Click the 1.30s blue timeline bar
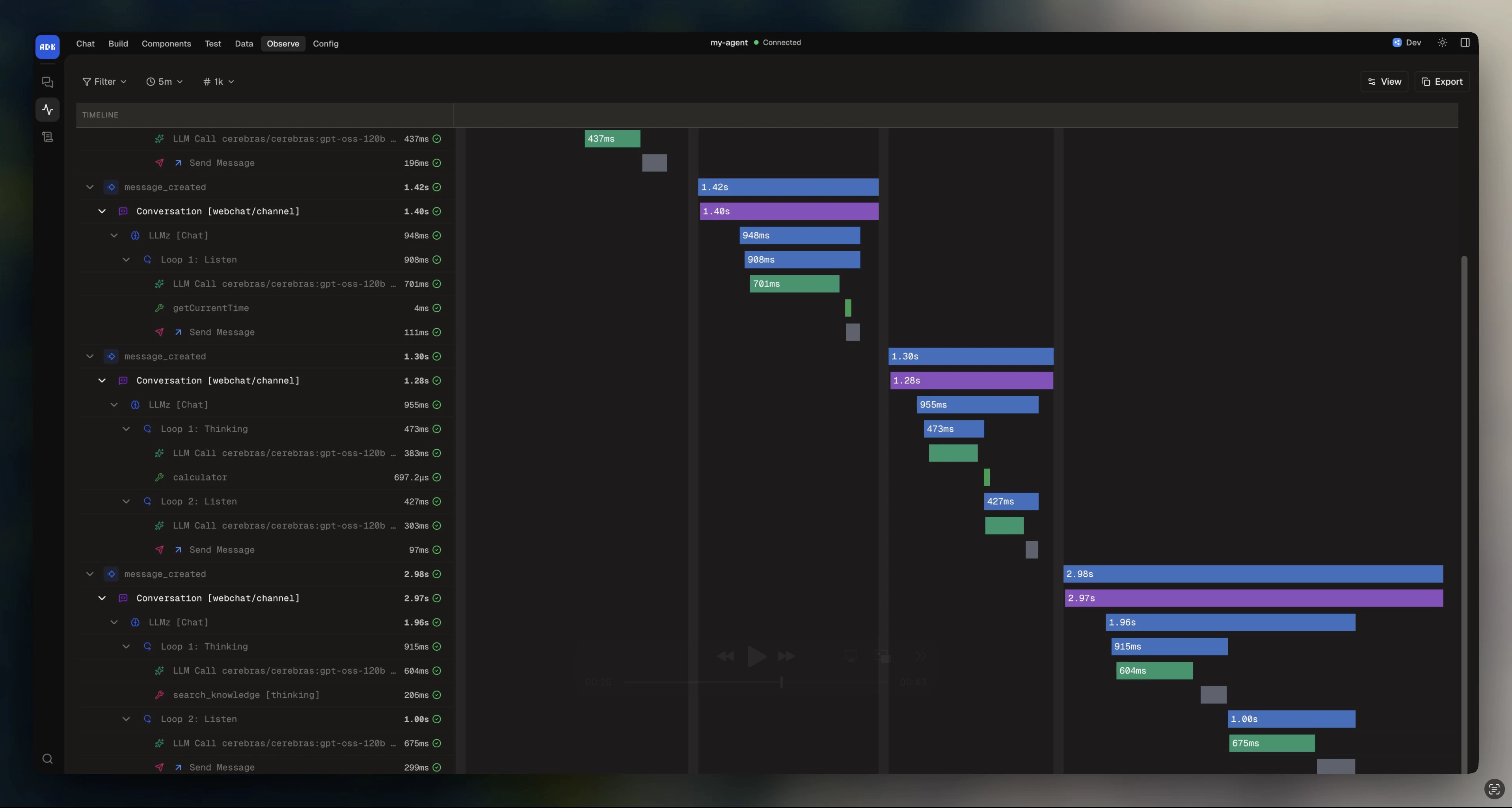The image size is (1512, 808). pos(971,356)
